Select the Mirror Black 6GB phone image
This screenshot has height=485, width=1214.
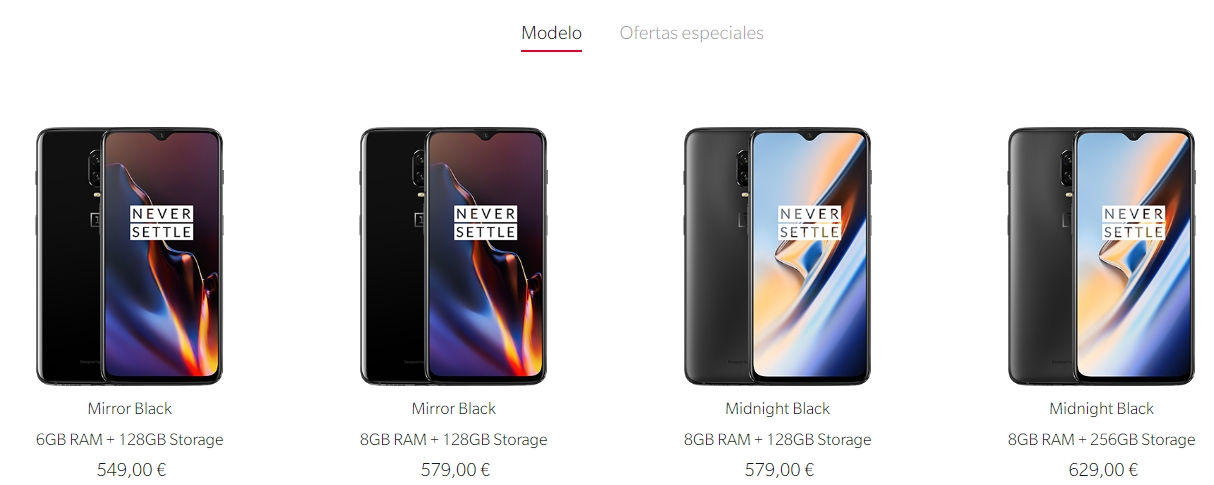129,256
